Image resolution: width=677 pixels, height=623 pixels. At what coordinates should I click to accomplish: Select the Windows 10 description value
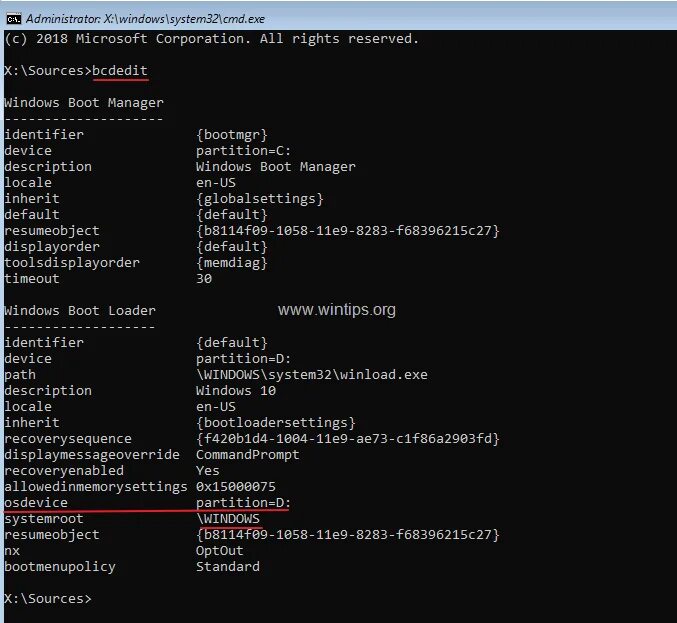pyautogui.click(x=236, y=391)
